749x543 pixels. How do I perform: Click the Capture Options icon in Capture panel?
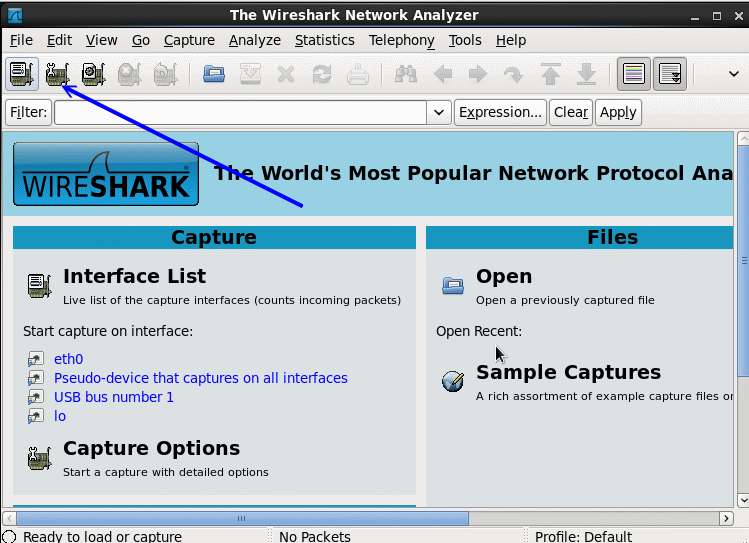point(39,458)
